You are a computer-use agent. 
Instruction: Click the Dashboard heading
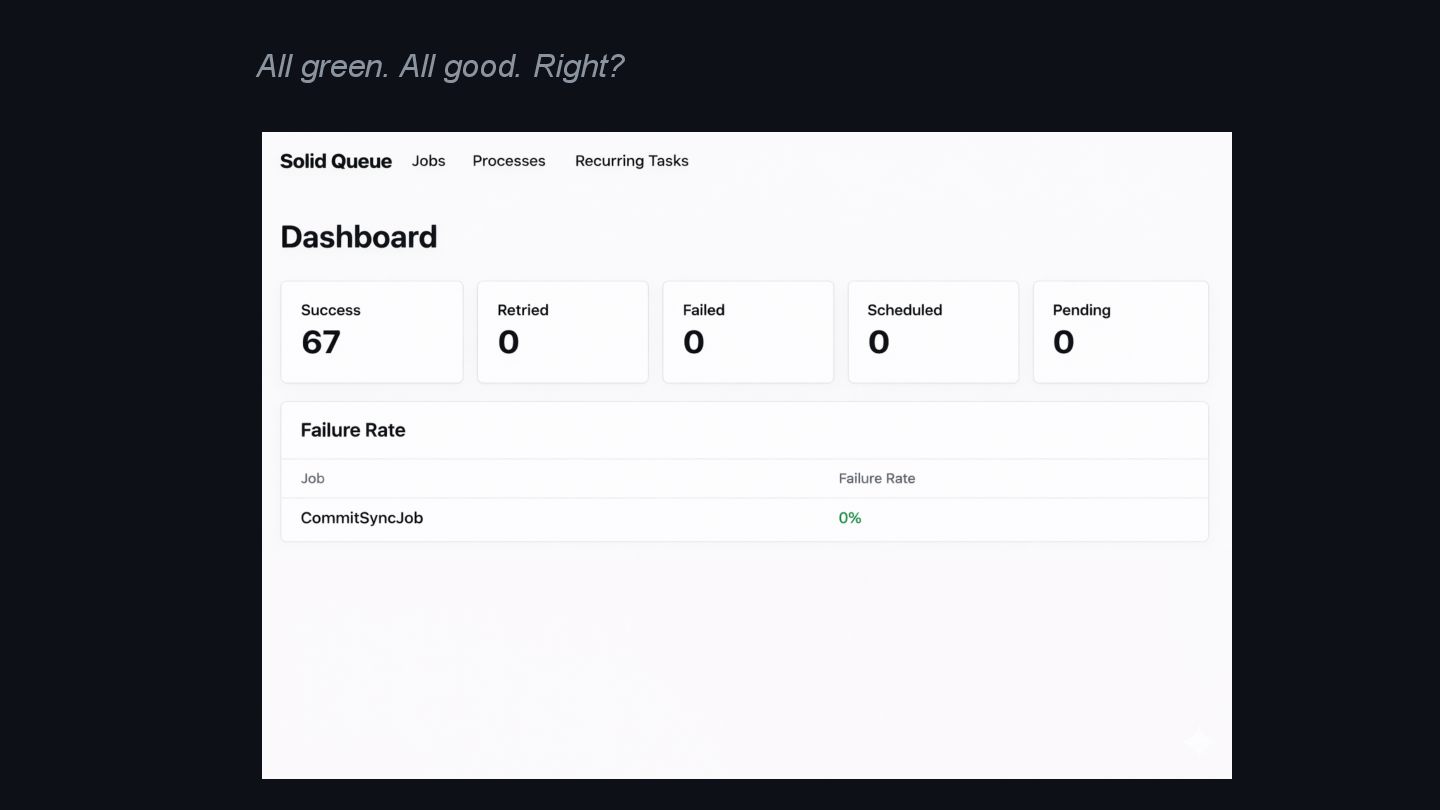(358, 237)
